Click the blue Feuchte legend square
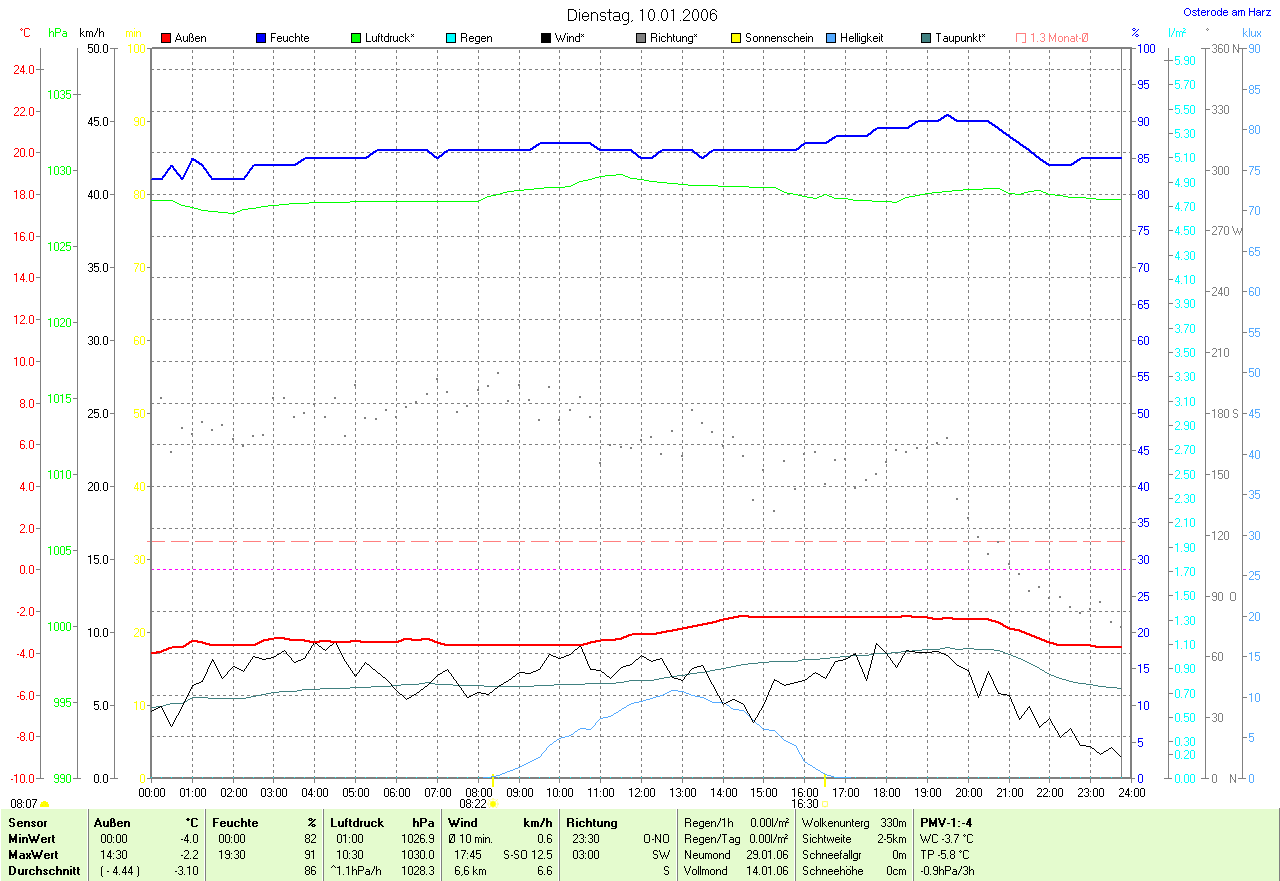Image resolution: width=1280 pixels, height=881 pixels. [x=261, y=38]
